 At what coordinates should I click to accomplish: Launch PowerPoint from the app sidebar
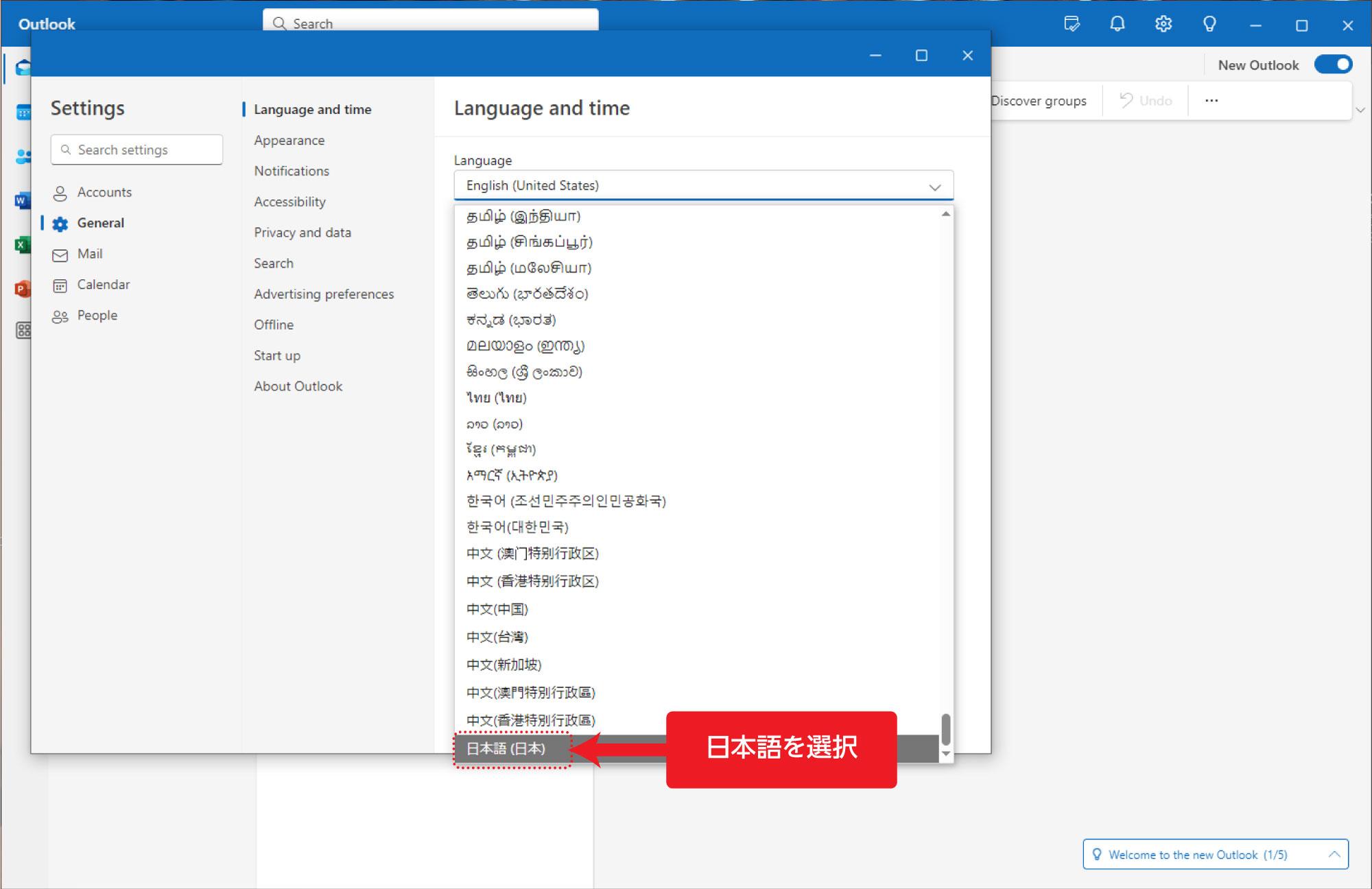pyautogui.click(x=24, y=289)
